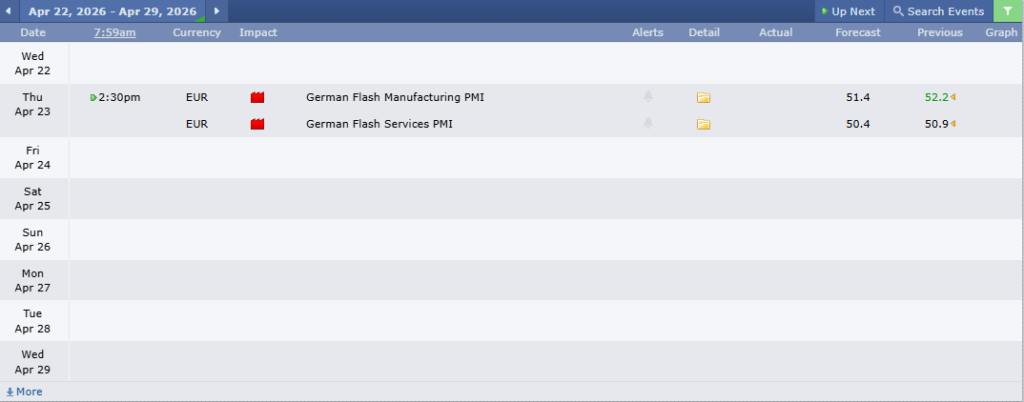Toggle alert bell for German Flash Services PMI
The width and height of the screenshot is (1024, 402).
(648, 123)
